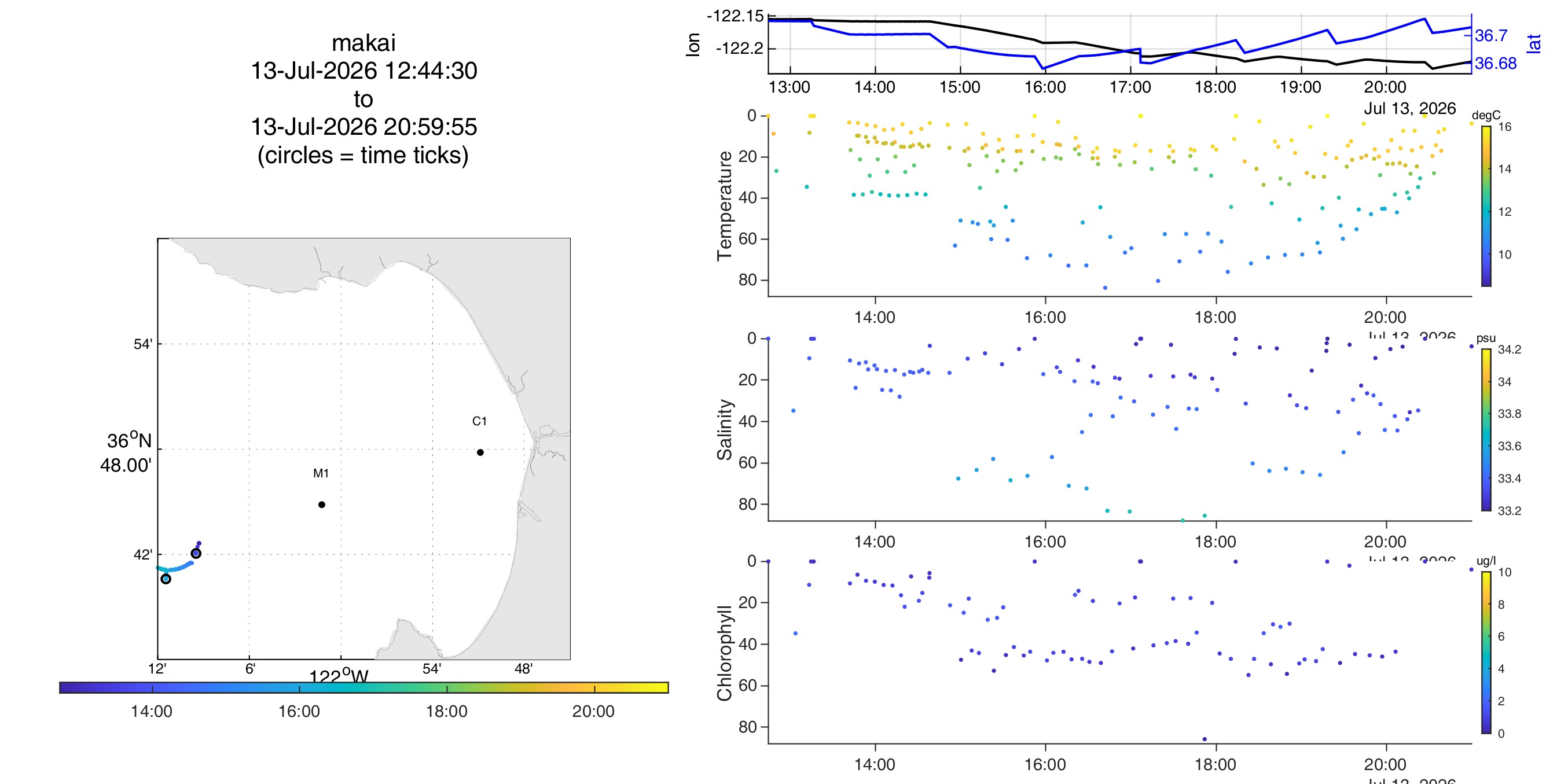Viewport: 1568px width, 784px height.
Task: Click the Temperature degC colorbar
Action: 1486,206
